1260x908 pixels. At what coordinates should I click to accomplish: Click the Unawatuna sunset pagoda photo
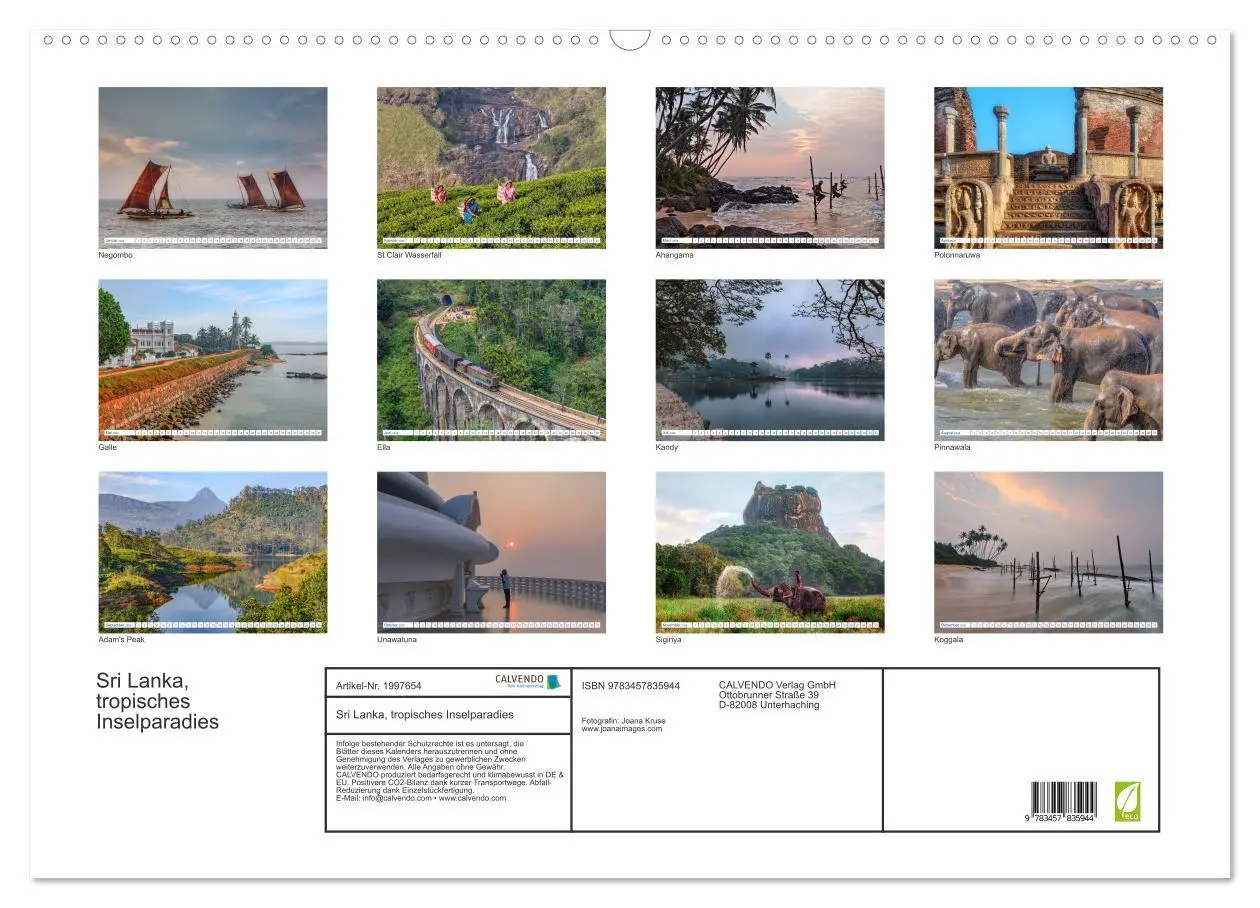pos(491,552)
